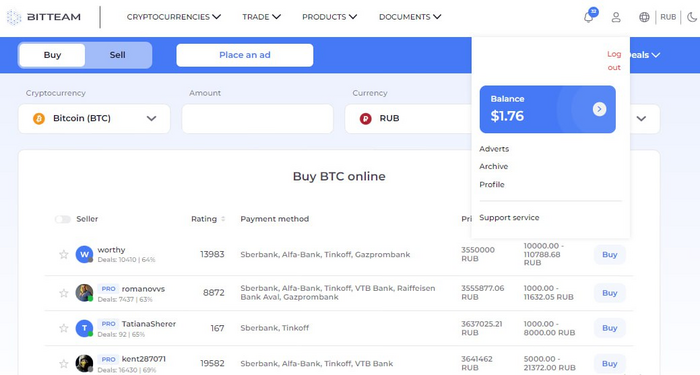This screenshot has height=375, width=700.
Task: Click the Bitcoin coin icon
Action: (x=39, y=119)
